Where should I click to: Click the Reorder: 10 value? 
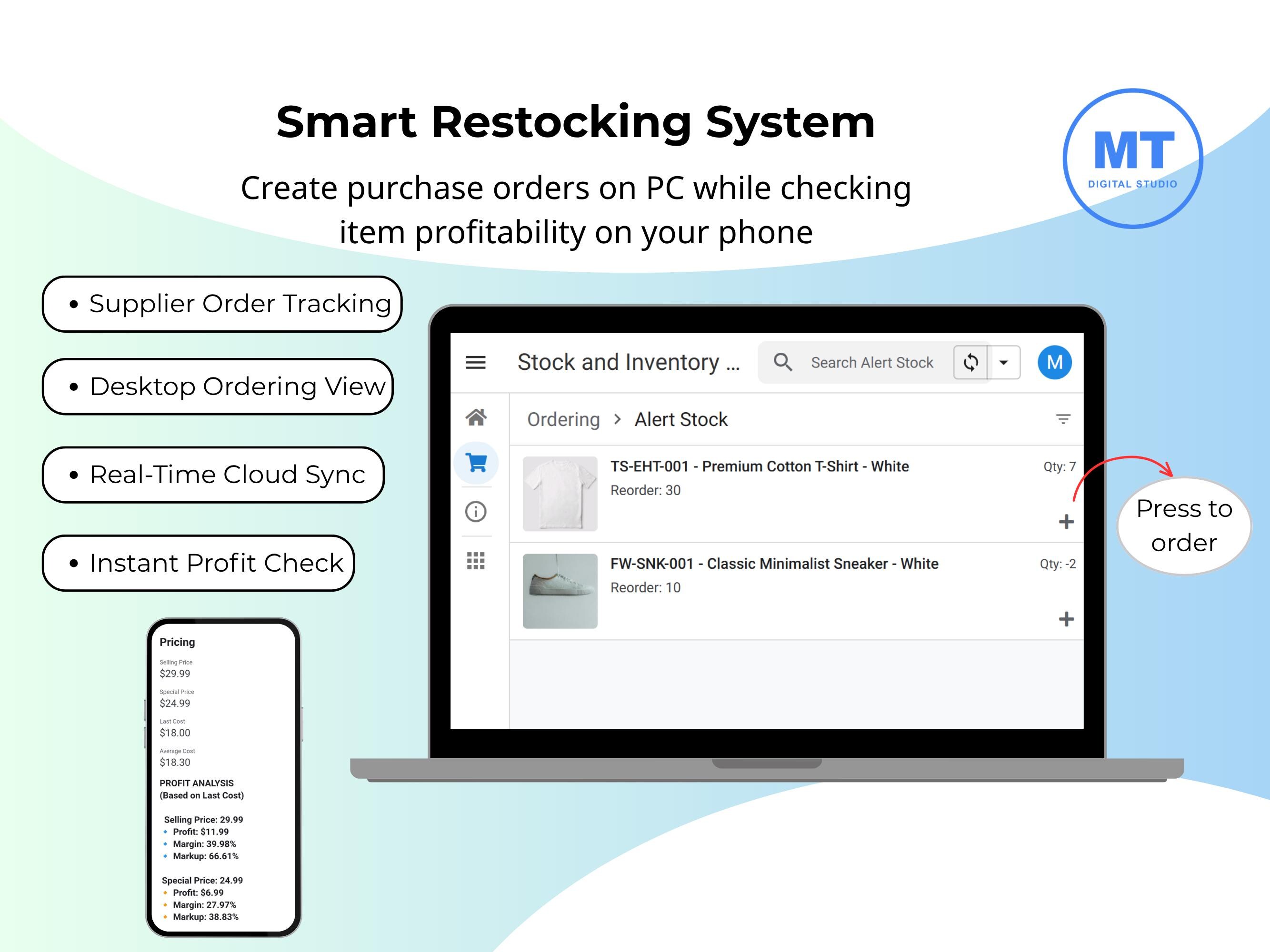coord(645,587)
